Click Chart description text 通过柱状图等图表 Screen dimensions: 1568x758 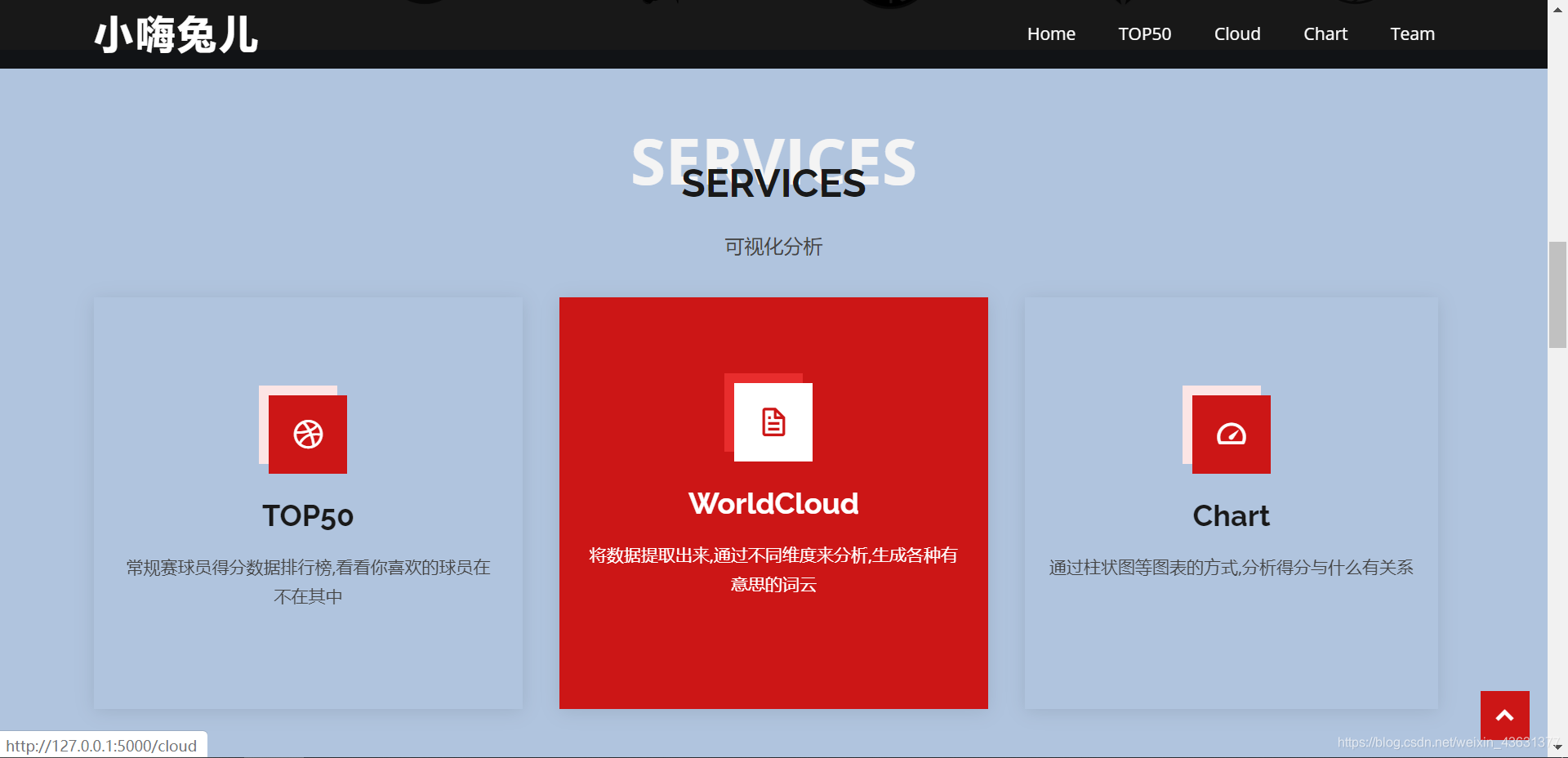tap(1232, 568)
